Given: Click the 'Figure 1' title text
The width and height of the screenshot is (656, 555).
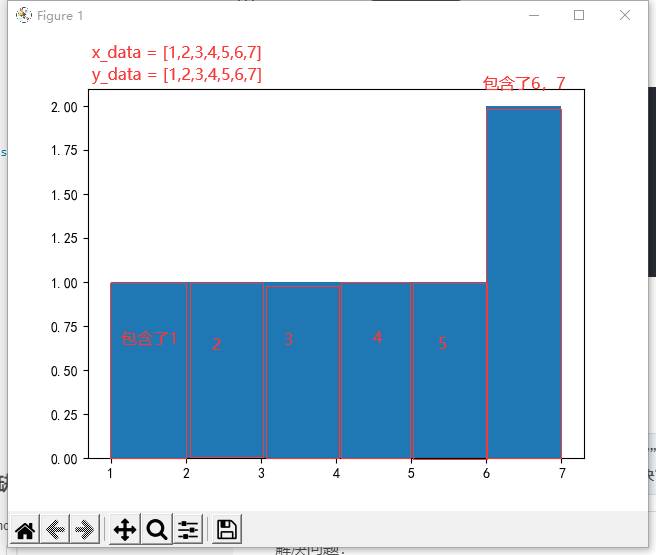Looking at the screenshot, I should (x=60, y=16).
